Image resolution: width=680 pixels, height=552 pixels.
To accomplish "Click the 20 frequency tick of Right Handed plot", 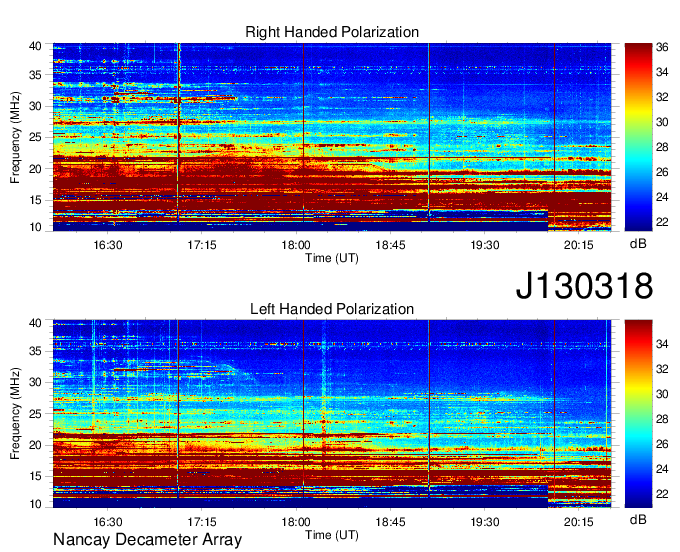I will click(35, 169).
